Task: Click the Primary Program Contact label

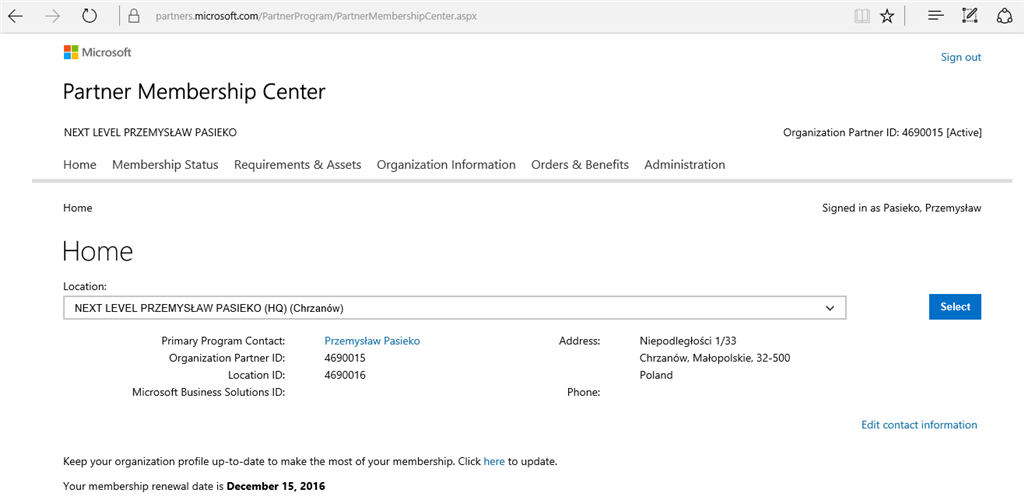Action: click(223, 341)
